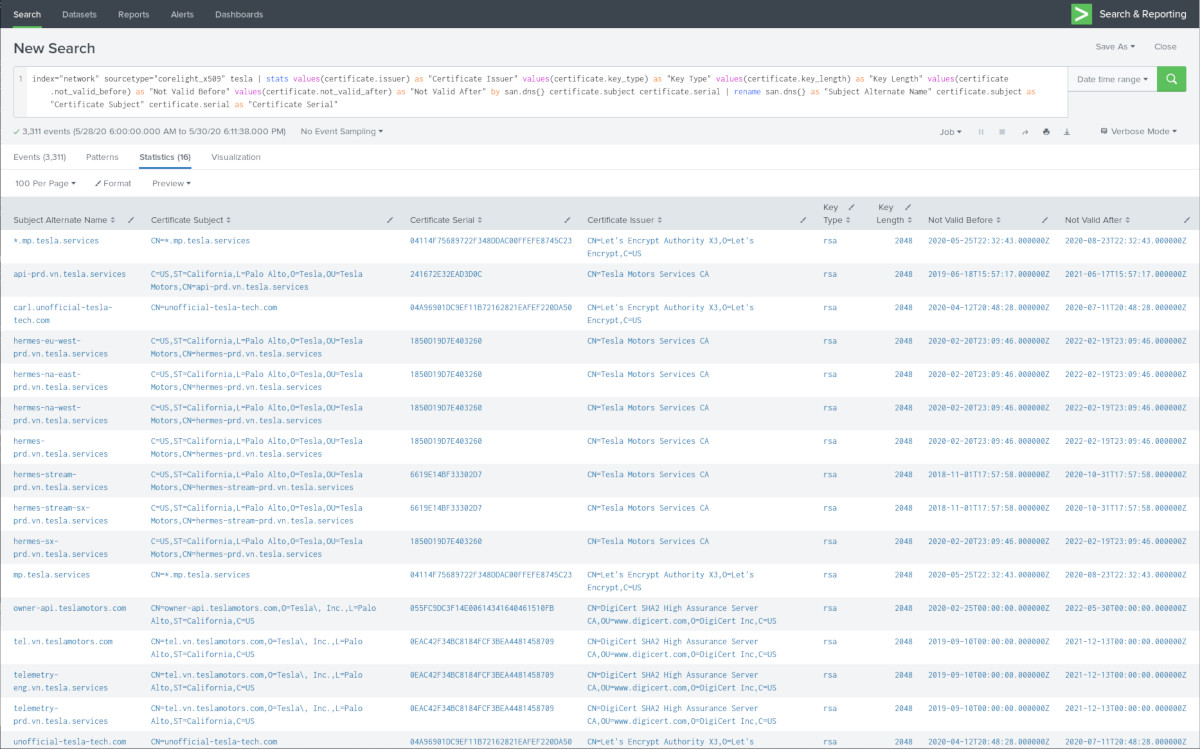Click date 2022-05-30T00:00:00.000000Z
This screenshot has width=1200, height=749.
click(x=1125, y=608)
